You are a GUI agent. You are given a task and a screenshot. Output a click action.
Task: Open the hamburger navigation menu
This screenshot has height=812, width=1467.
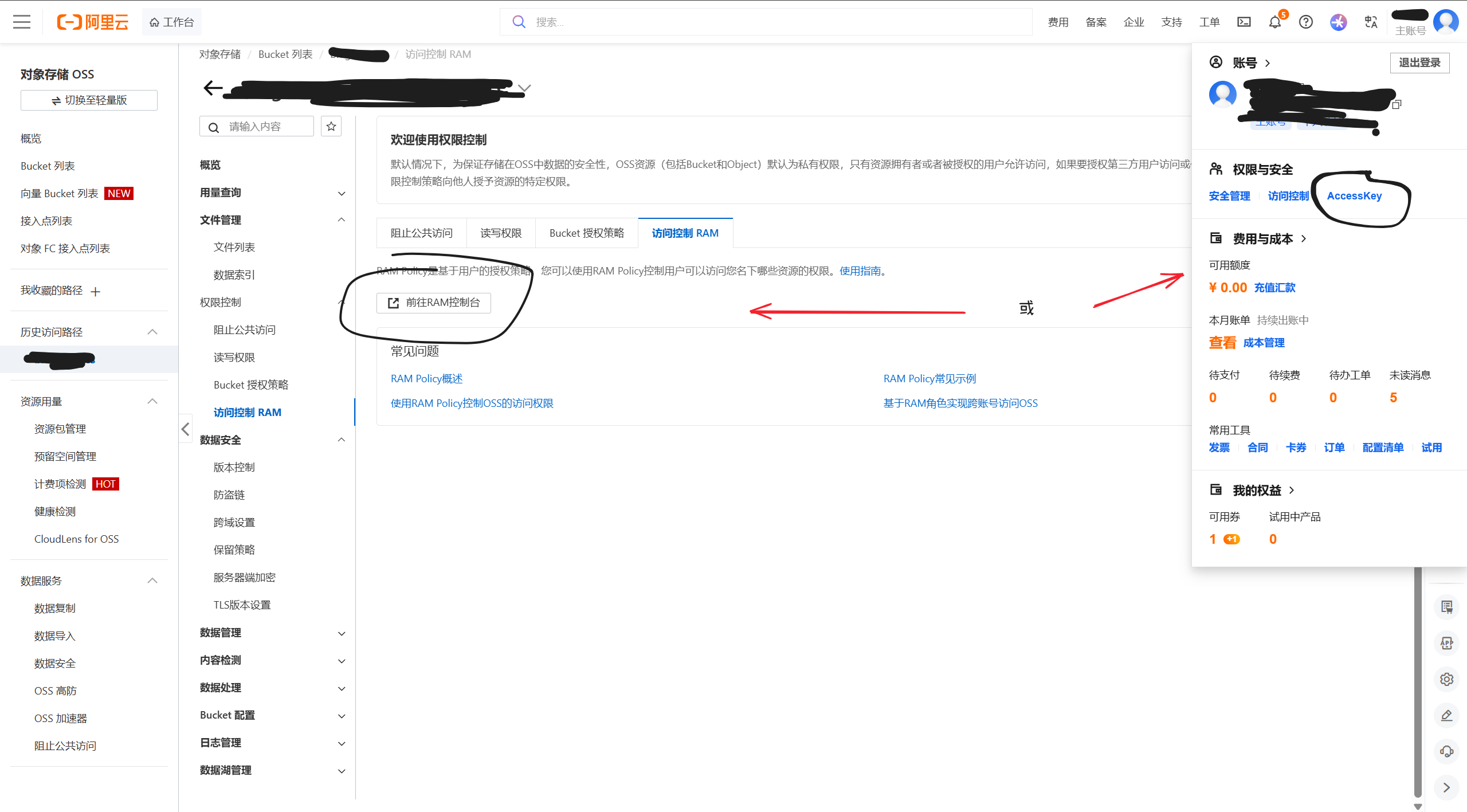tap(22, 22)
